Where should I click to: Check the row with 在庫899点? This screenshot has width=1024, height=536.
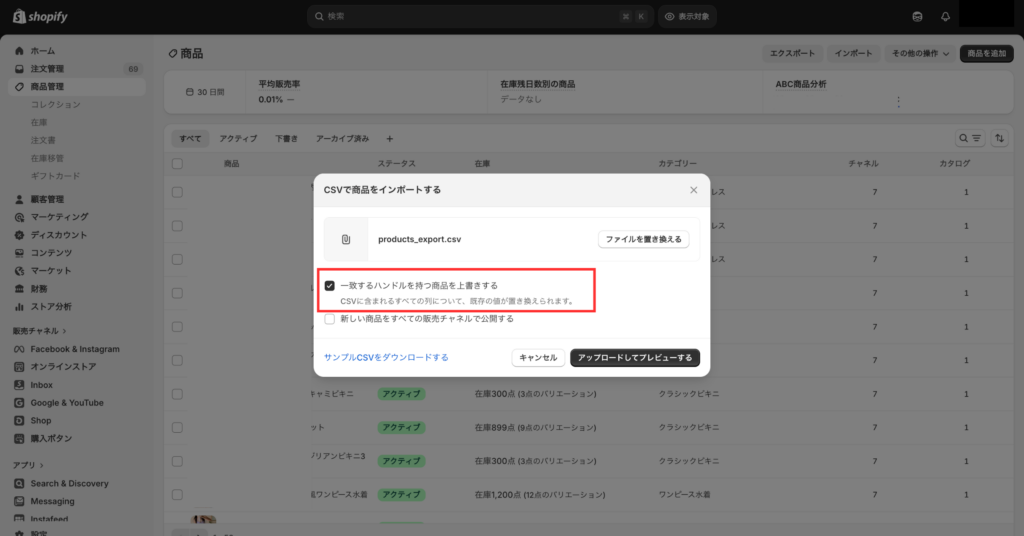178,428
